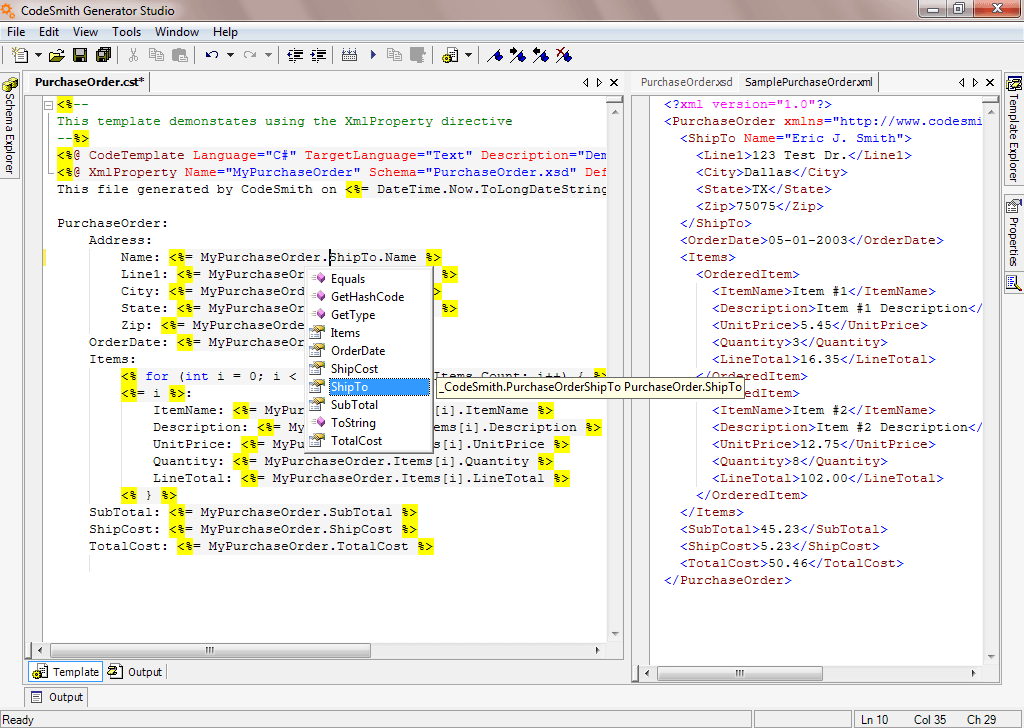Choose ToString in the autocomplete list
The image size is (1024, 728).
370,423
